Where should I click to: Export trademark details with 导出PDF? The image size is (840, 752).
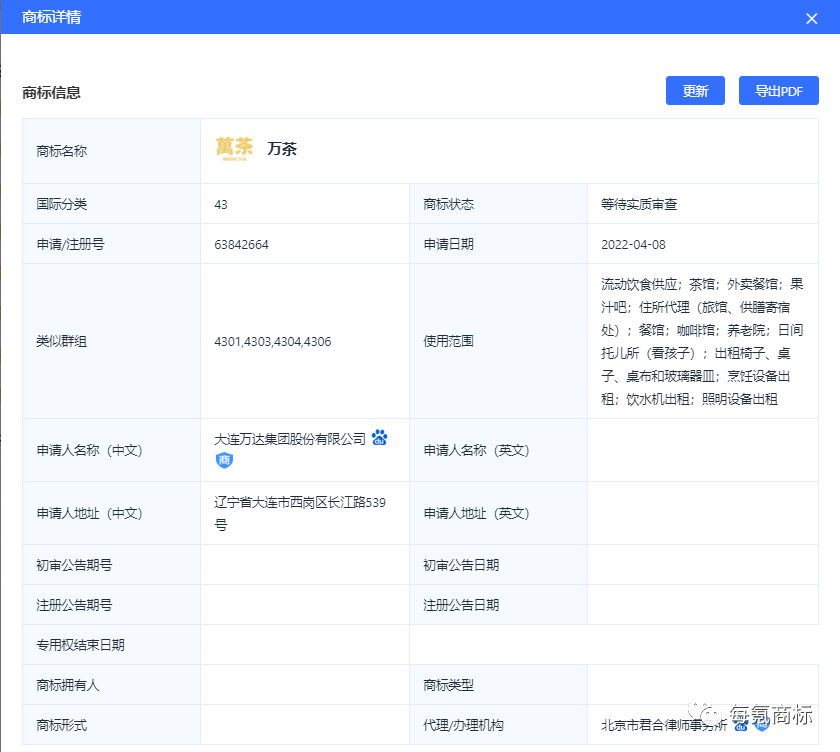[x=778, y=91]
